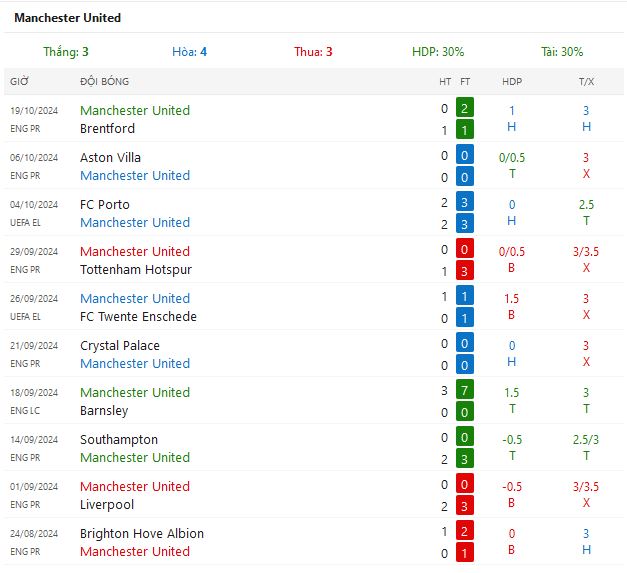Click the HT column header
Image resolution: width=627 pixels, height=573 pixels.
coord(445,82)
